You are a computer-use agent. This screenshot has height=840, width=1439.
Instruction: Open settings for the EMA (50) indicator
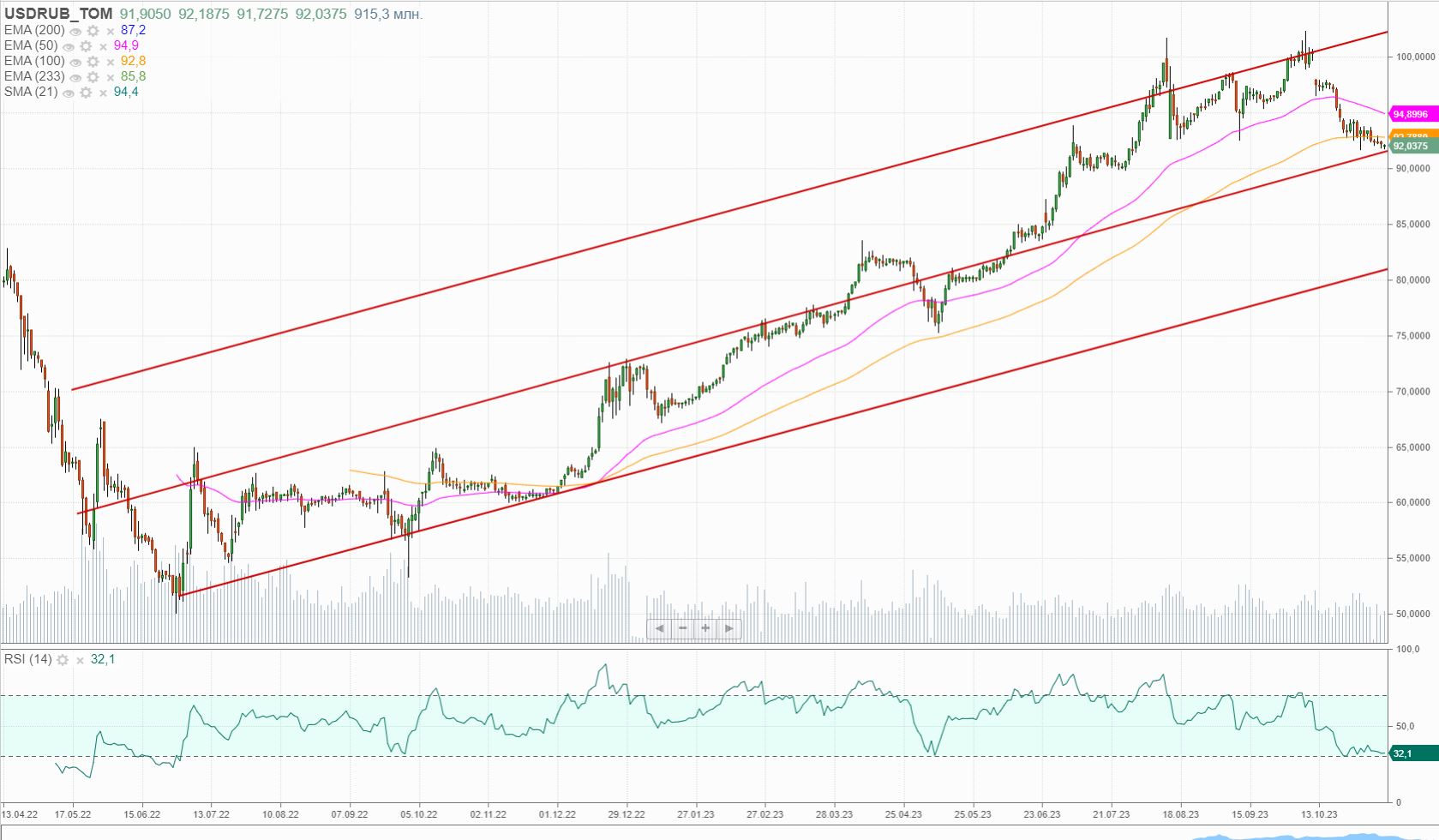[86, 46]
